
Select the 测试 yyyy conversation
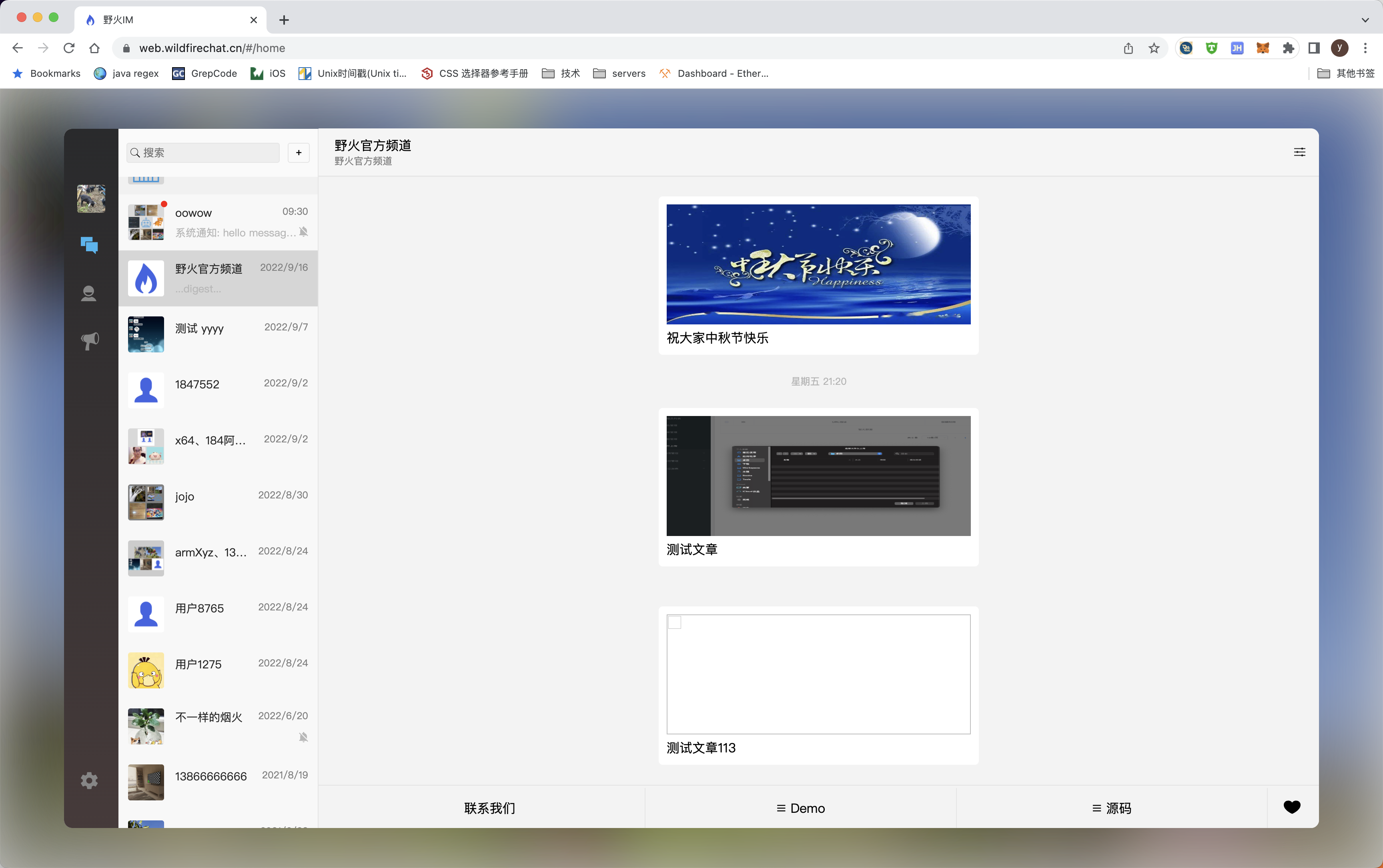[x=218, y=334]
